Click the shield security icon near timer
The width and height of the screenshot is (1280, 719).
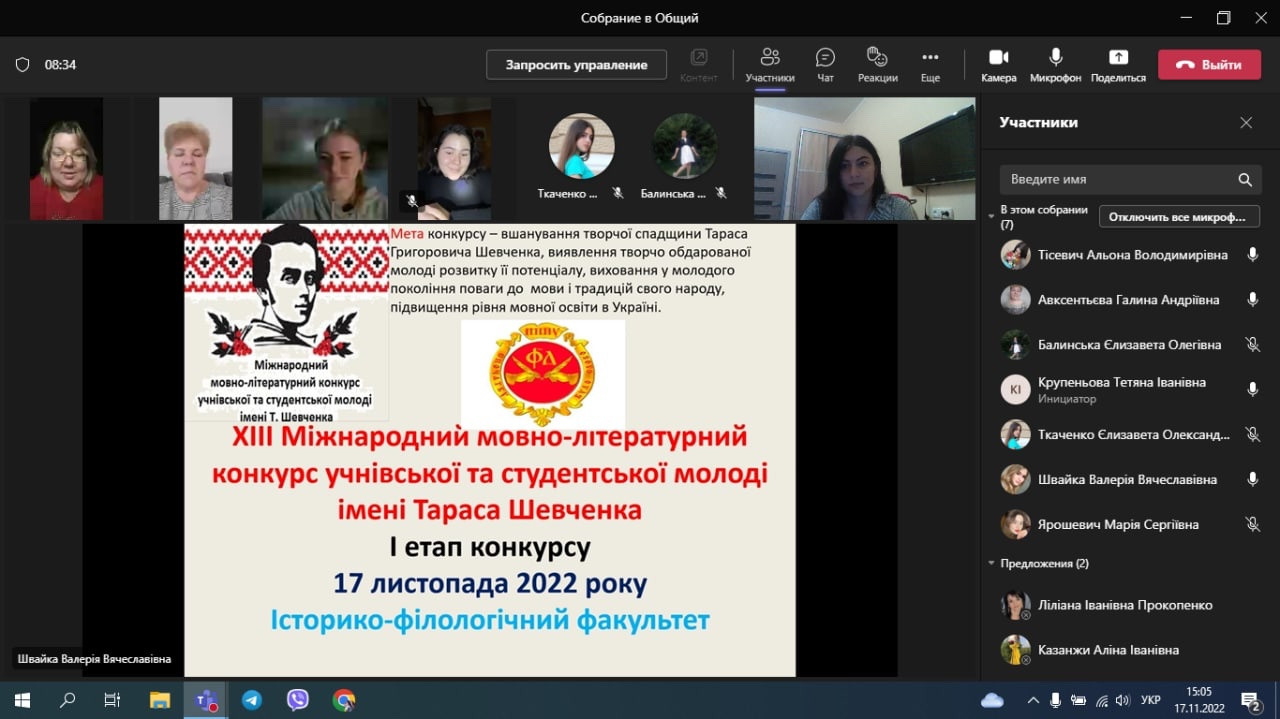click(x=22, y=64)
